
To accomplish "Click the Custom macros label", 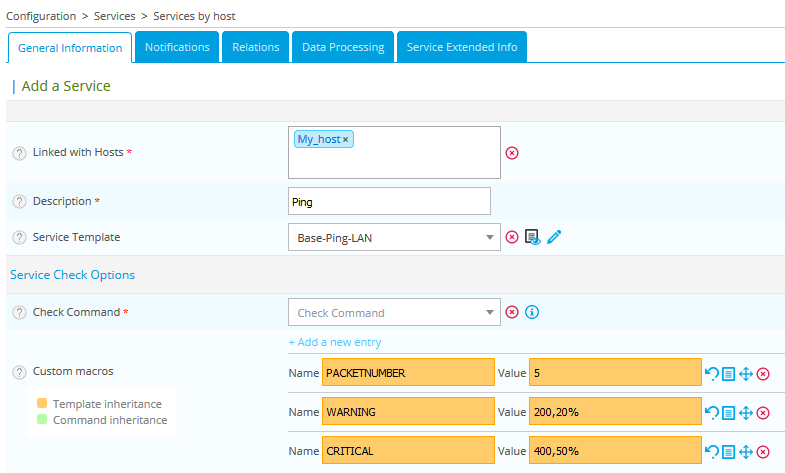I will (73, 371).
